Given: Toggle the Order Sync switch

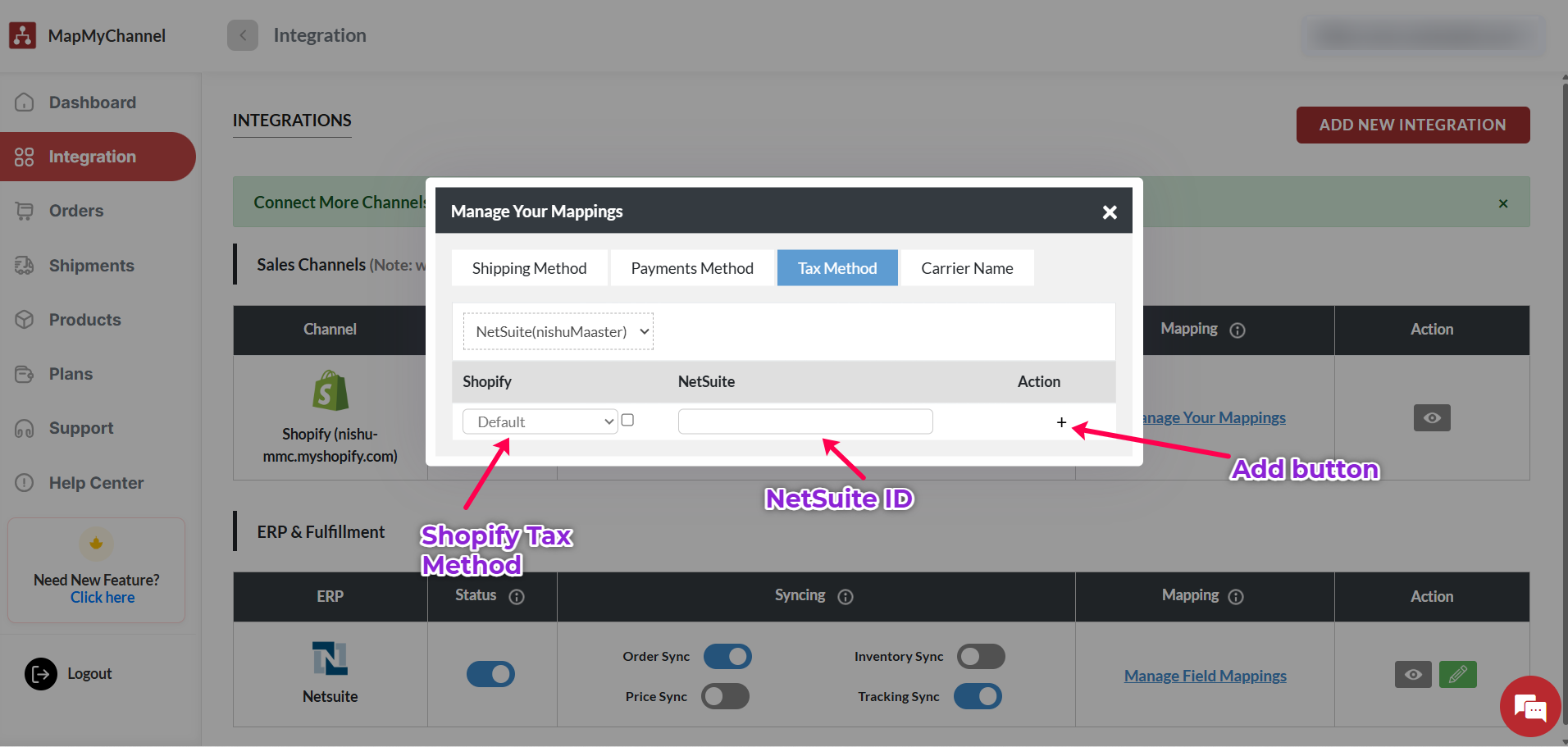Looking at the screenshot, I should coord(727,657).
